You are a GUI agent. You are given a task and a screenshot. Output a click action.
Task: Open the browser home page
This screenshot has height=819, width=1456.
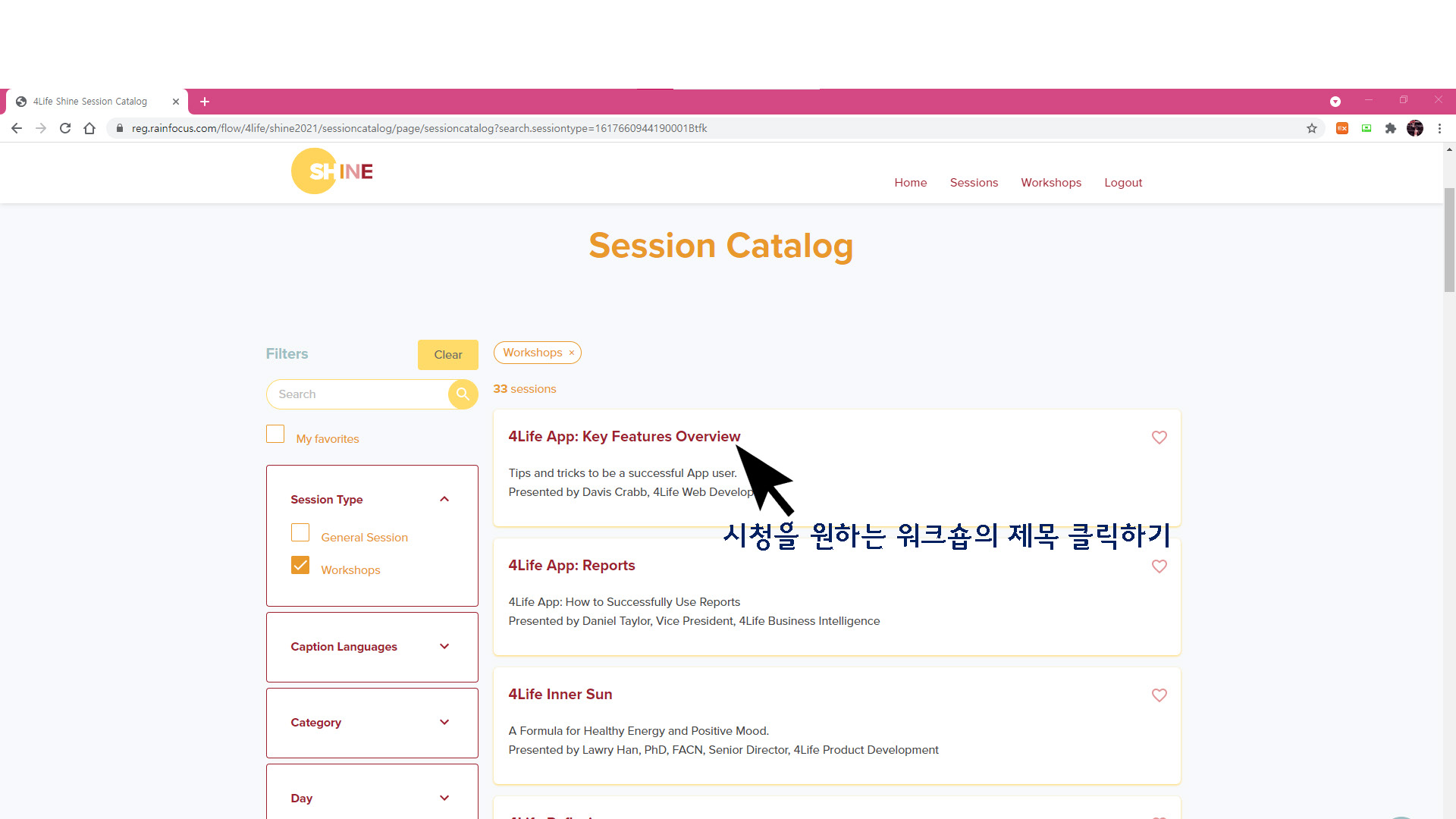(89, 128)
